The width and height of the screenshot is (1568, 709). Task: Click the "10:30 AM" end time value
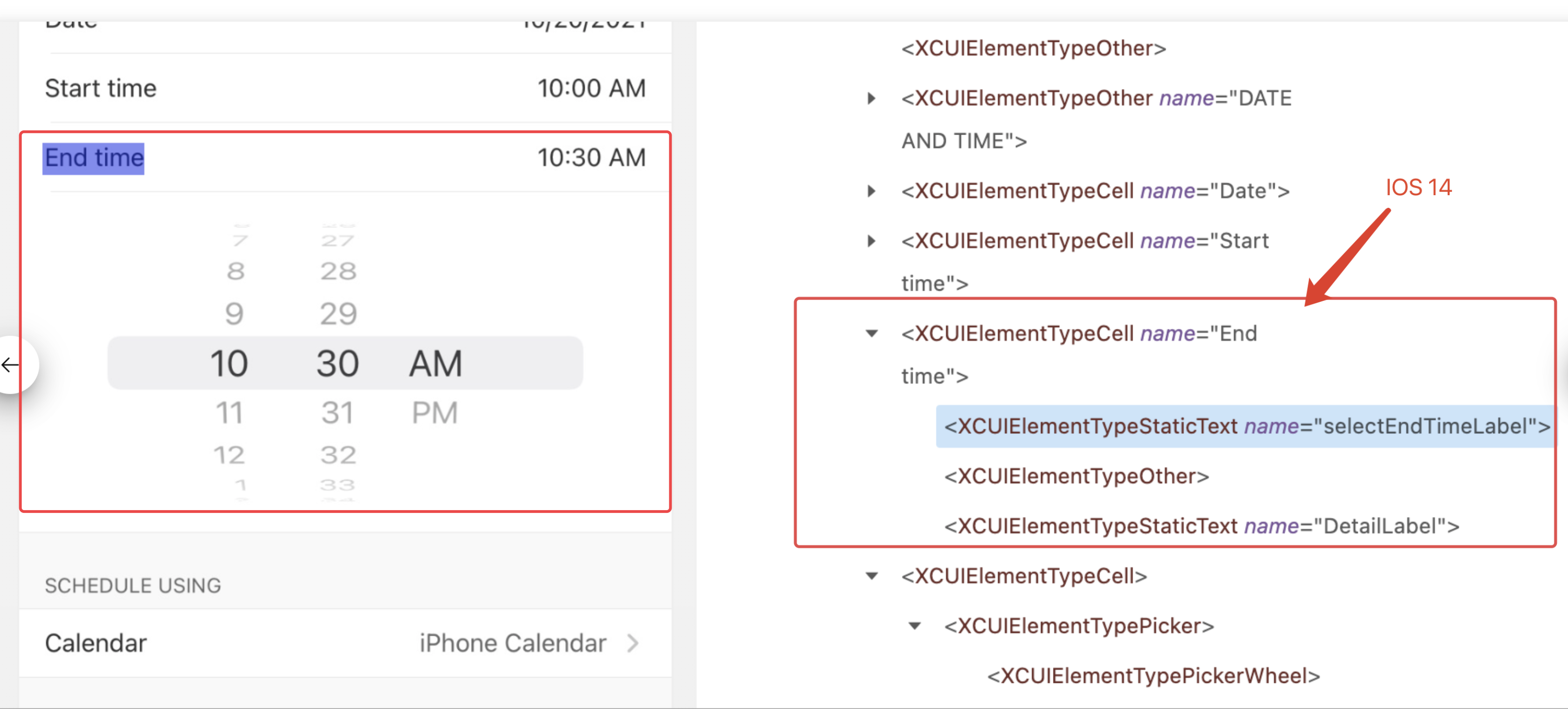[x=591, y=157]
